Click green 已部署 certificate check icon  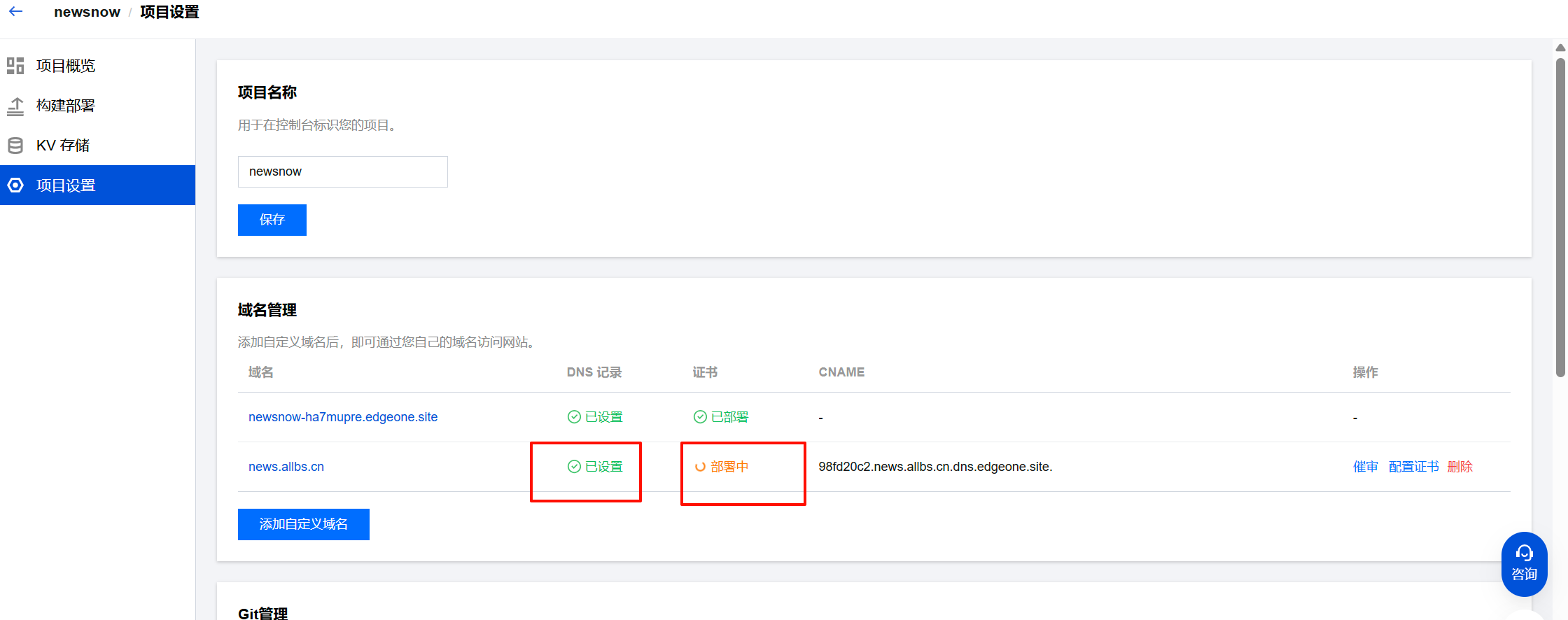pos(700,417)
